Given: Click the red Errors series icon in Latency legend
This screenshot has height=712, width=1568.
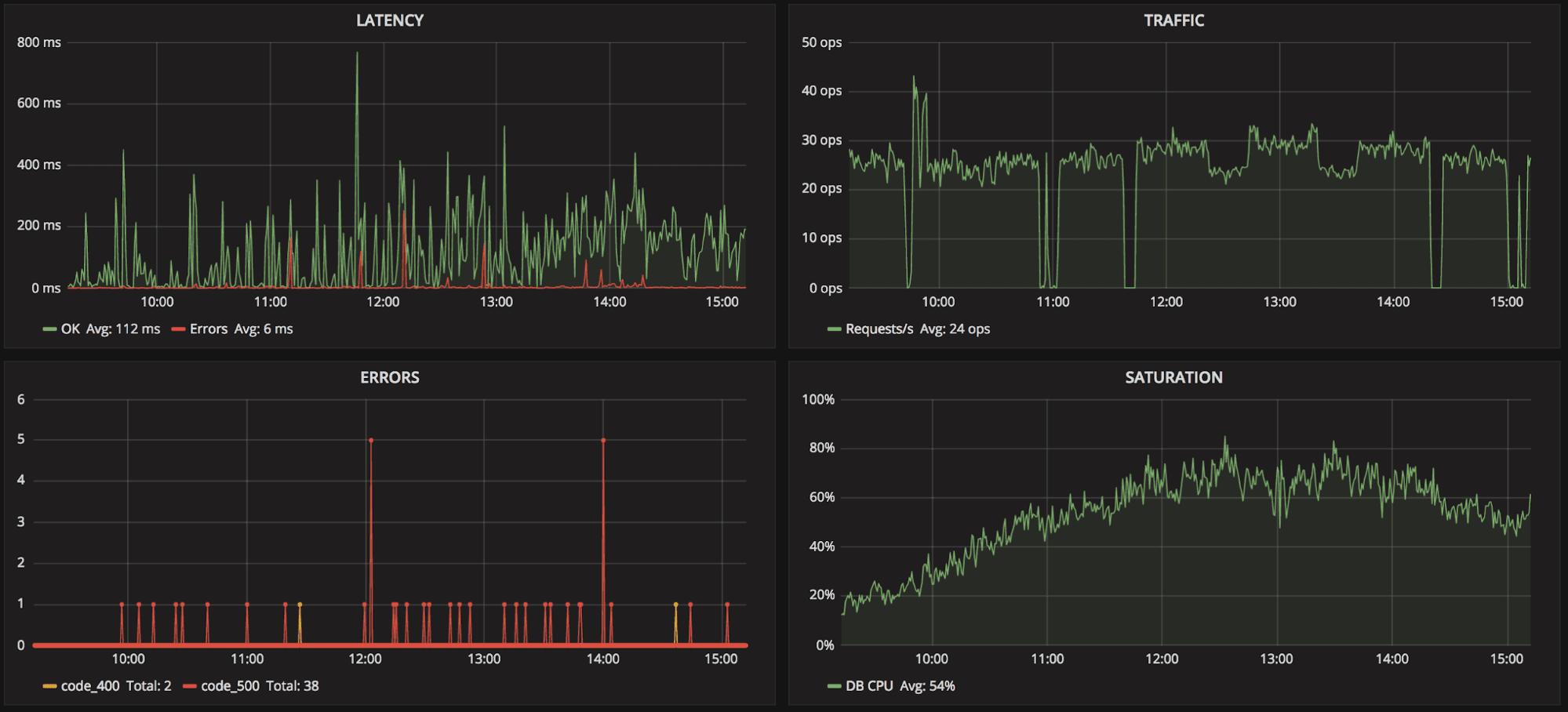Looking at the screenshot, I should pyautogui.click(x=176, y=329).
